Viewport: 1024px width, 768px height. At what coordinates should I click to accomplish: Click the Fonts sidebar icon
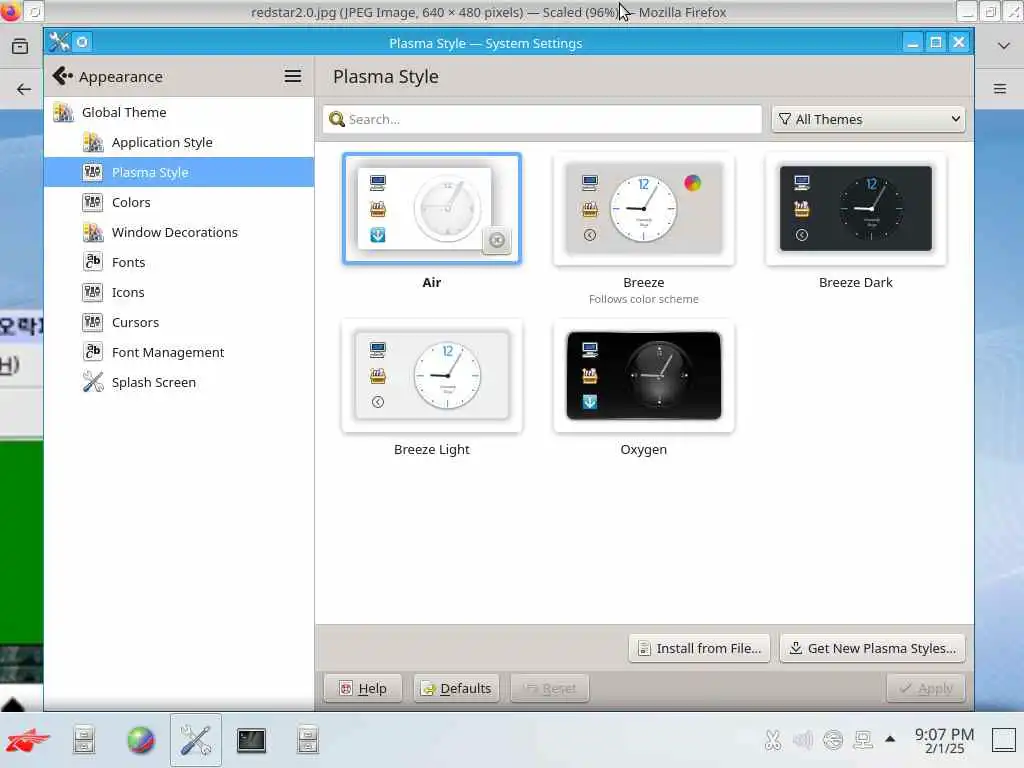[93, 262]
